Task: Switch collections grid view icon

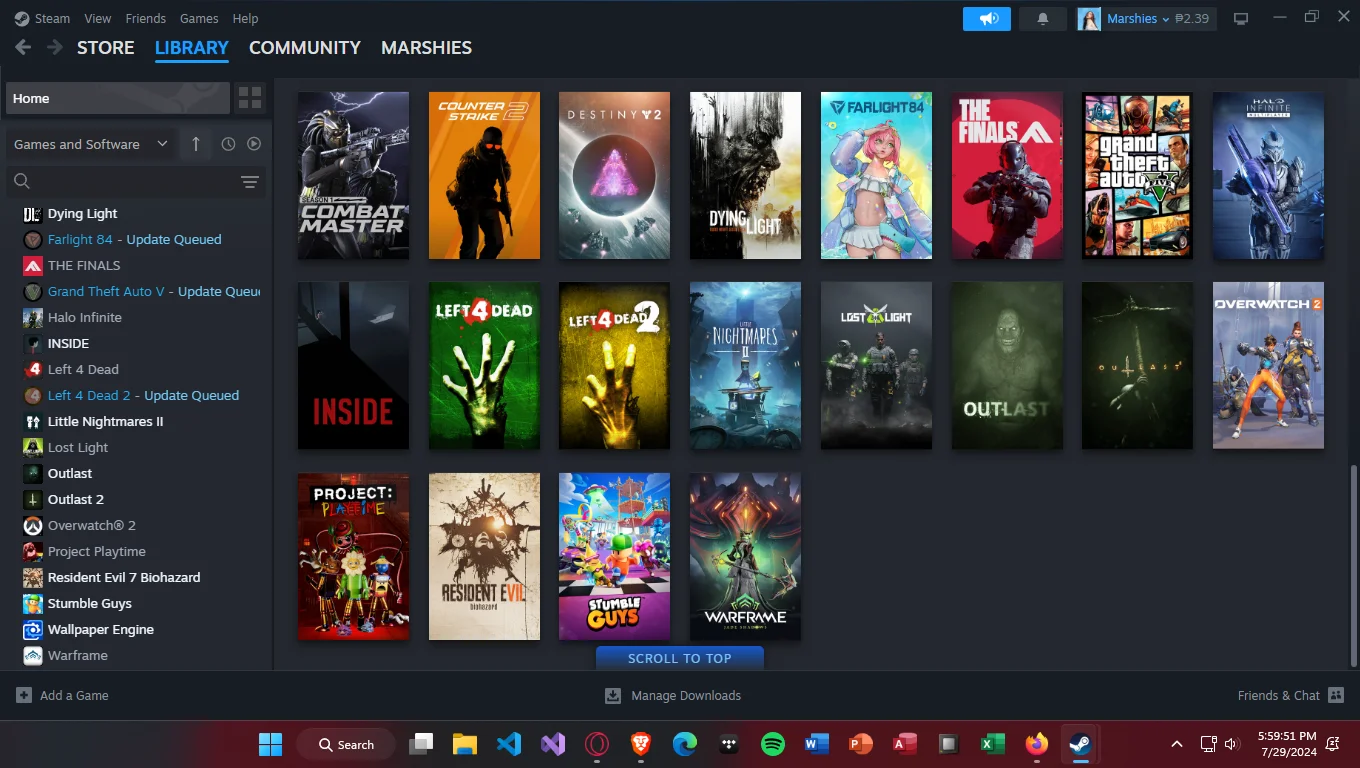Action: click(x=250, y=98)
